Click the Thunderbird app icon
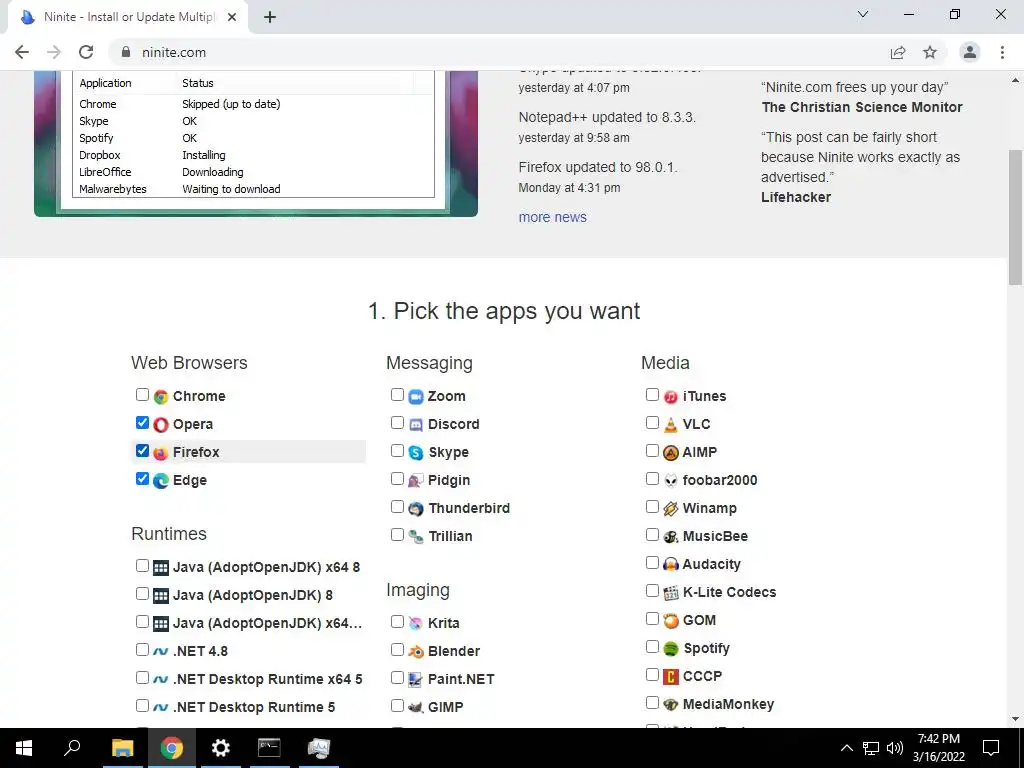Viewport: 1024px width, 768px height. click(416, 509)
